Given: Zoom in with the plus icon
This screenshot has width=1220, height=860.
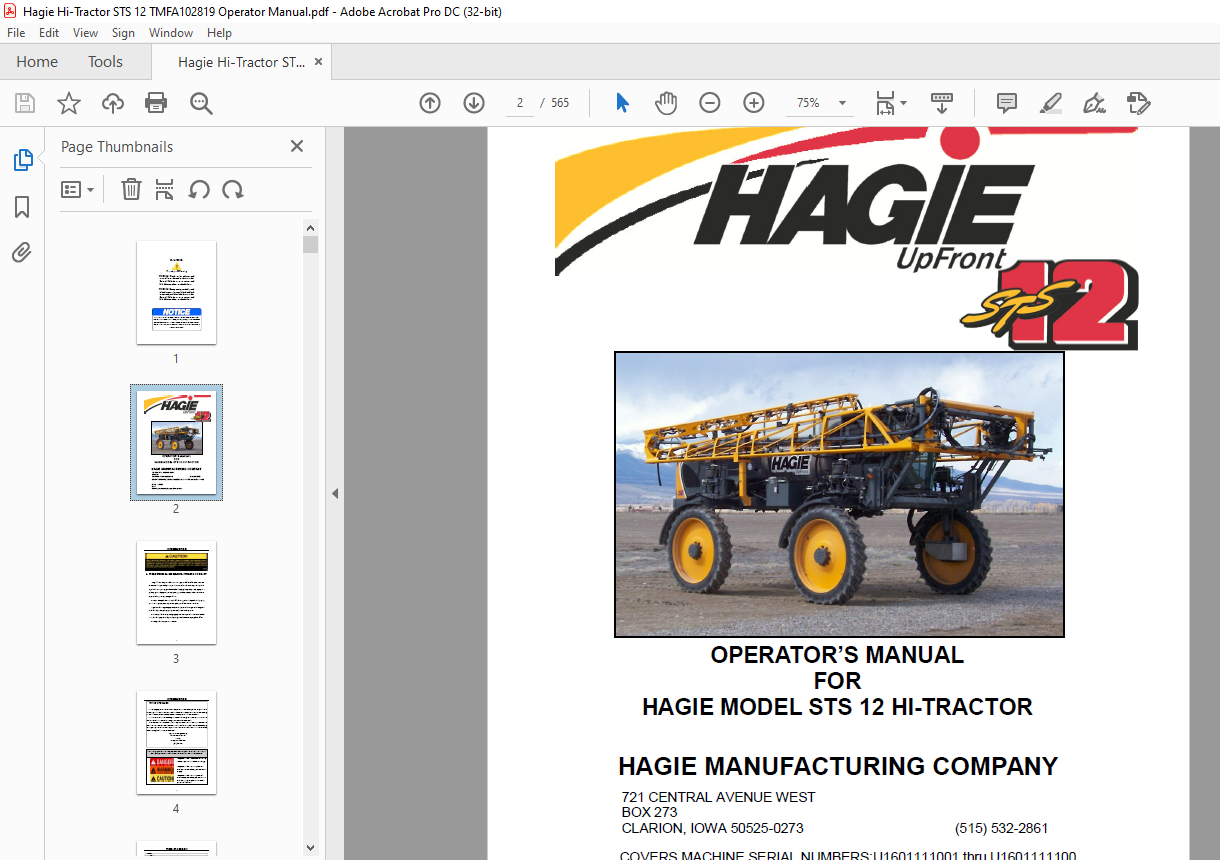Looking at the screenshot, I should [754, 103].
